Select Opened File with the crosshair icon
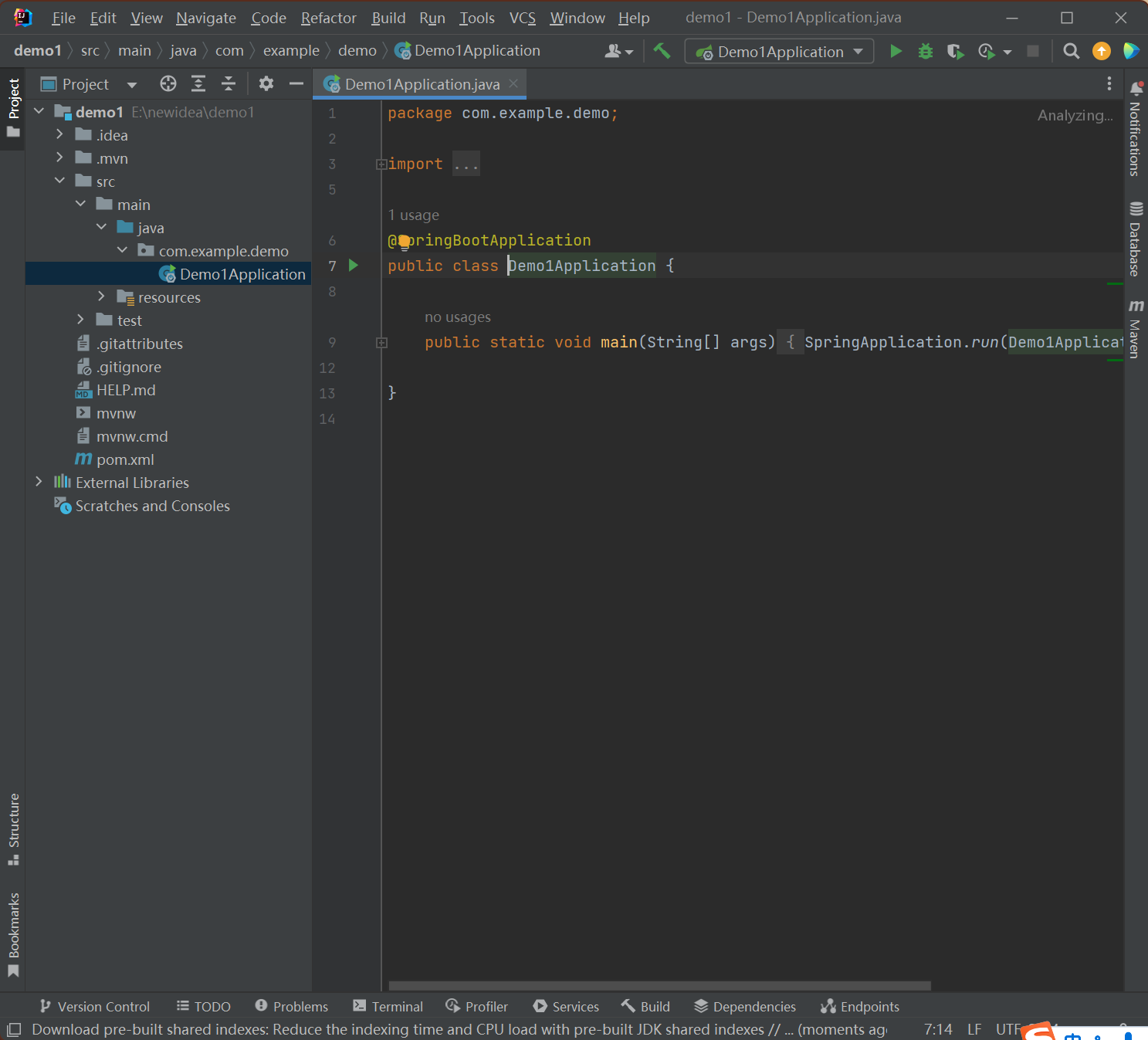Screen dimensions: 1148x1040 coord(168,83)
